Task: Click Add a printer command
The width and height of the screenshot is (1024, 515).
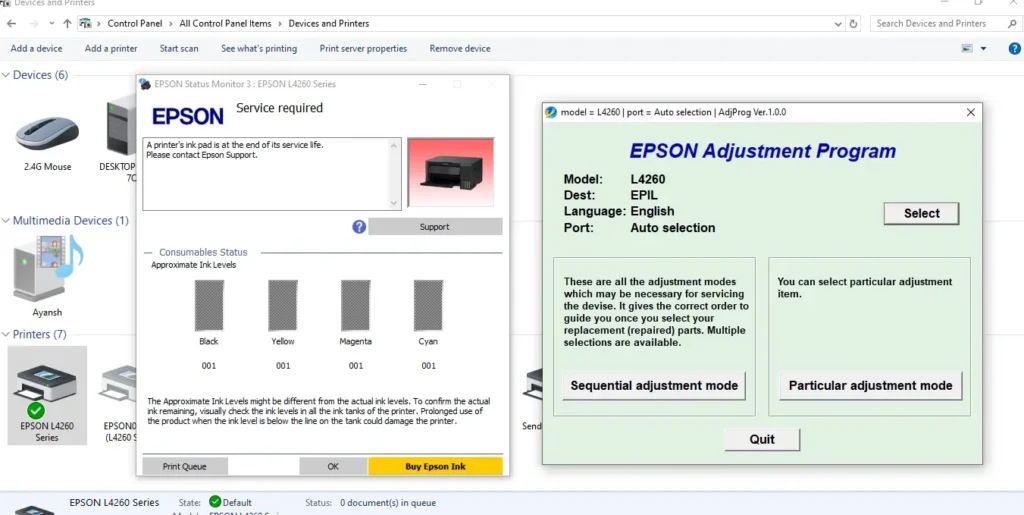Action: pyautogui.click(x=111, y=48)
